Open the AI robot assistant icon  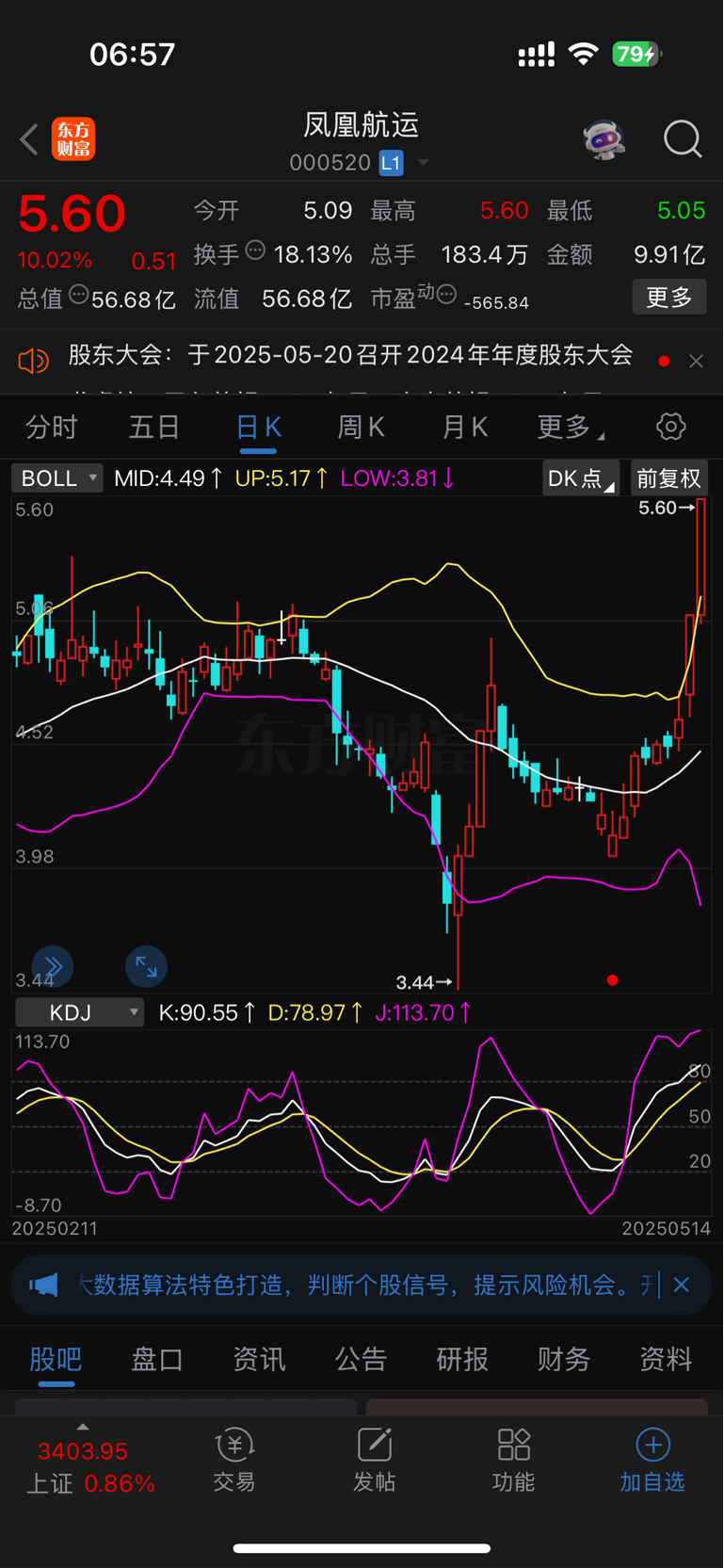tap(603, 139)
